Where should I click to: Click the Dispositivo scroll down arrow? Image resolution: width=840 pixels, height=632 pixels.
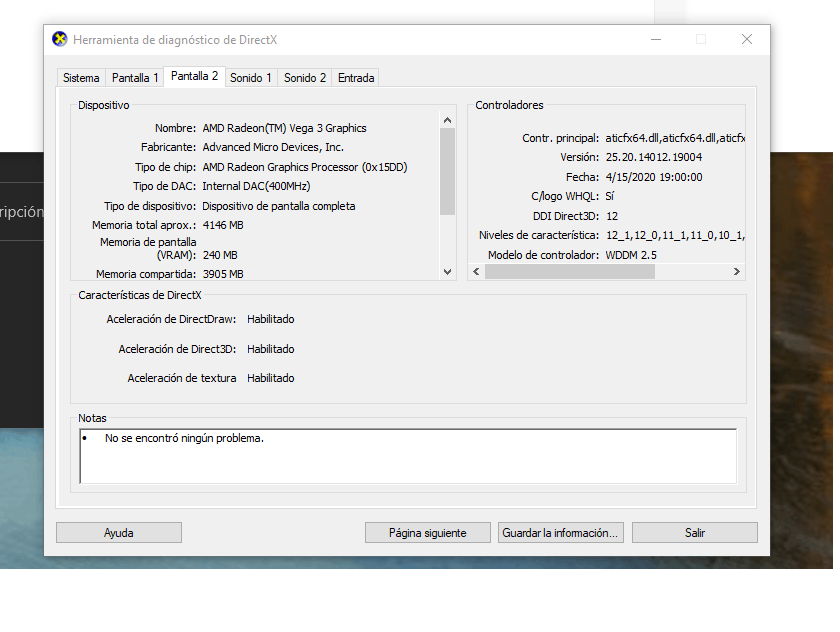447,272
